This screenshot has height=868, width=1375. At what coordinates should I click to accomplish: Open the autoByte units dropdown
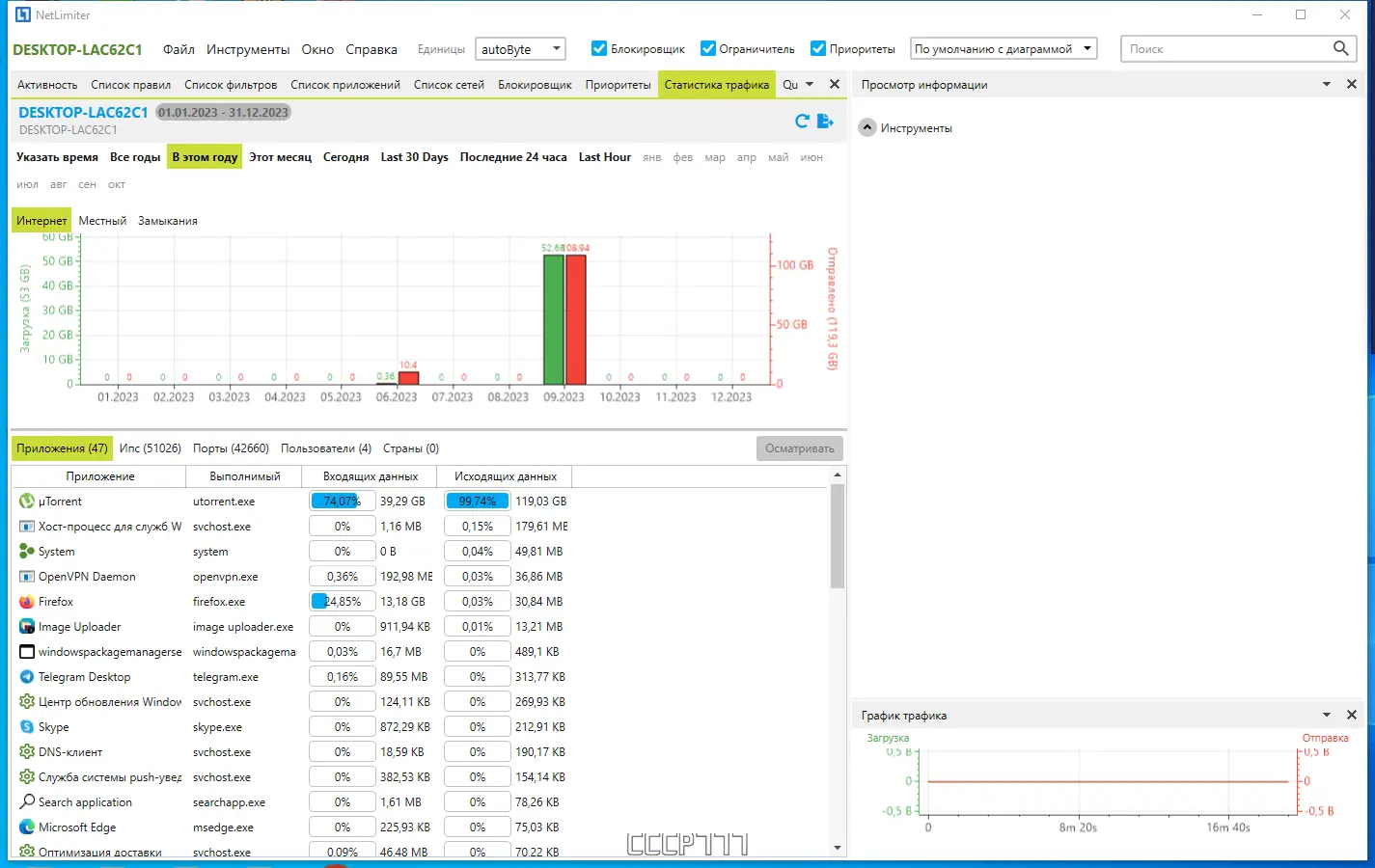pyautogui.click(x=521, y=49)
